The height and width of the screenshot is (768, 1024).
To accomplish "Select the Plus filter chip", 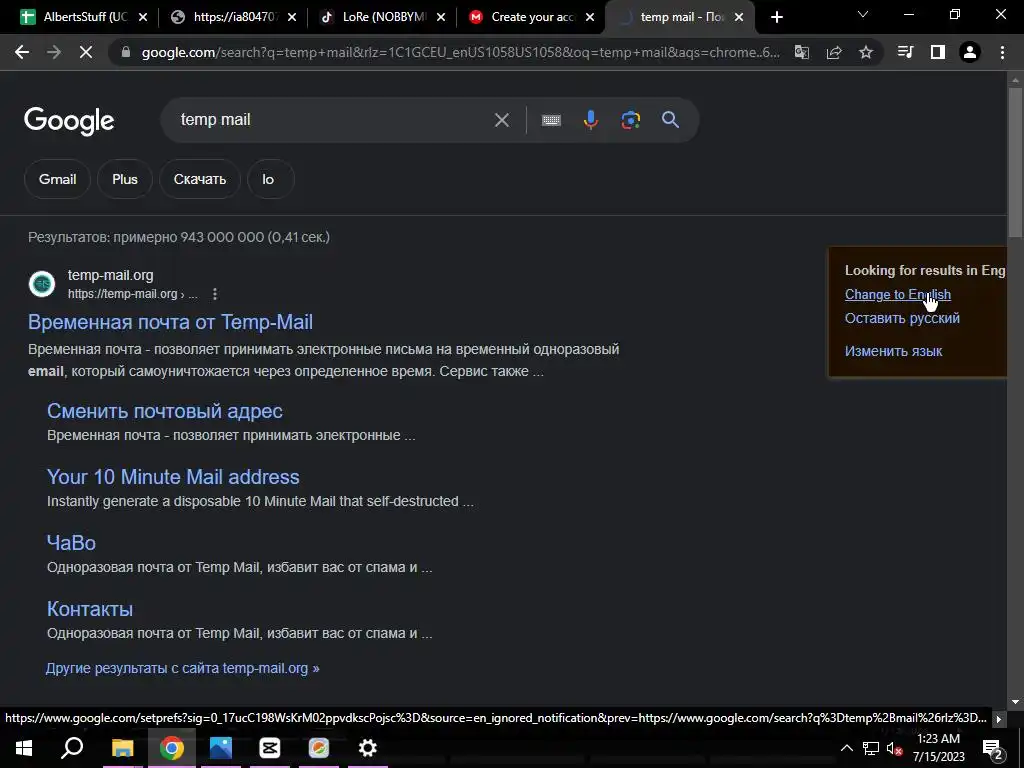I will pyautogui.click(x=125, y=179).
